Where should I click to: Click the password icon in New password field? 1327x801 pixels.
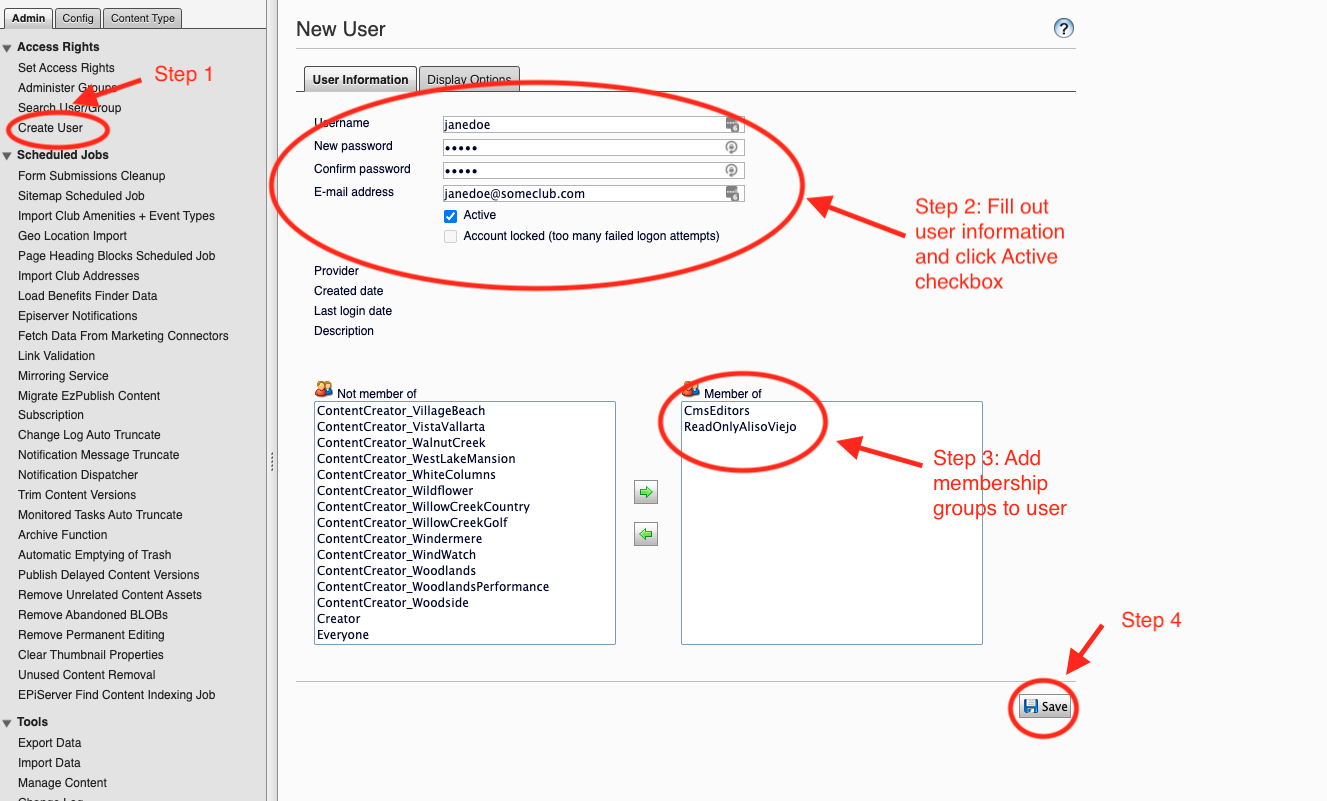click(732, 147)
